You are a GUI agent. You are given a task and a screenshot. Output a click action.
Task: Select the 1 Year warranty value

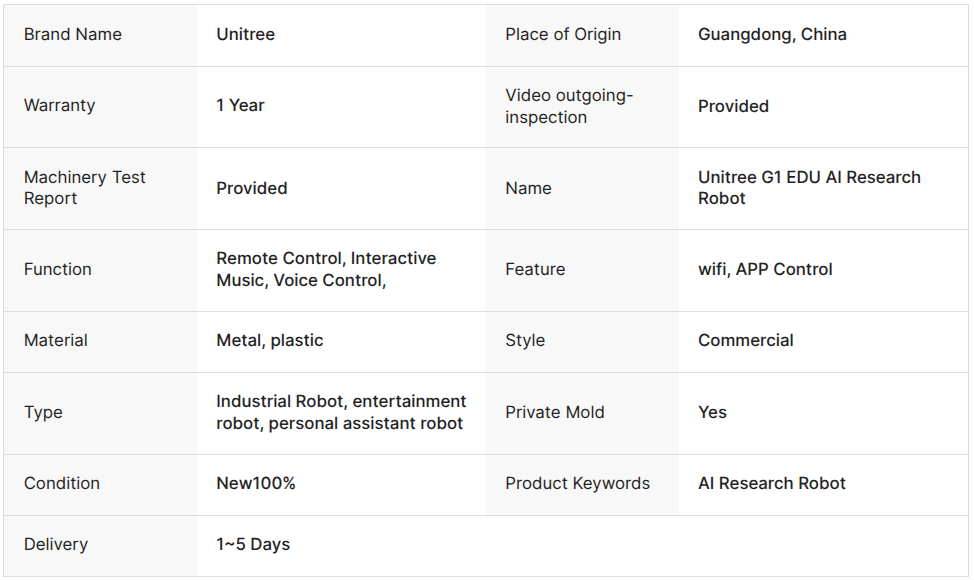(240, 106)
